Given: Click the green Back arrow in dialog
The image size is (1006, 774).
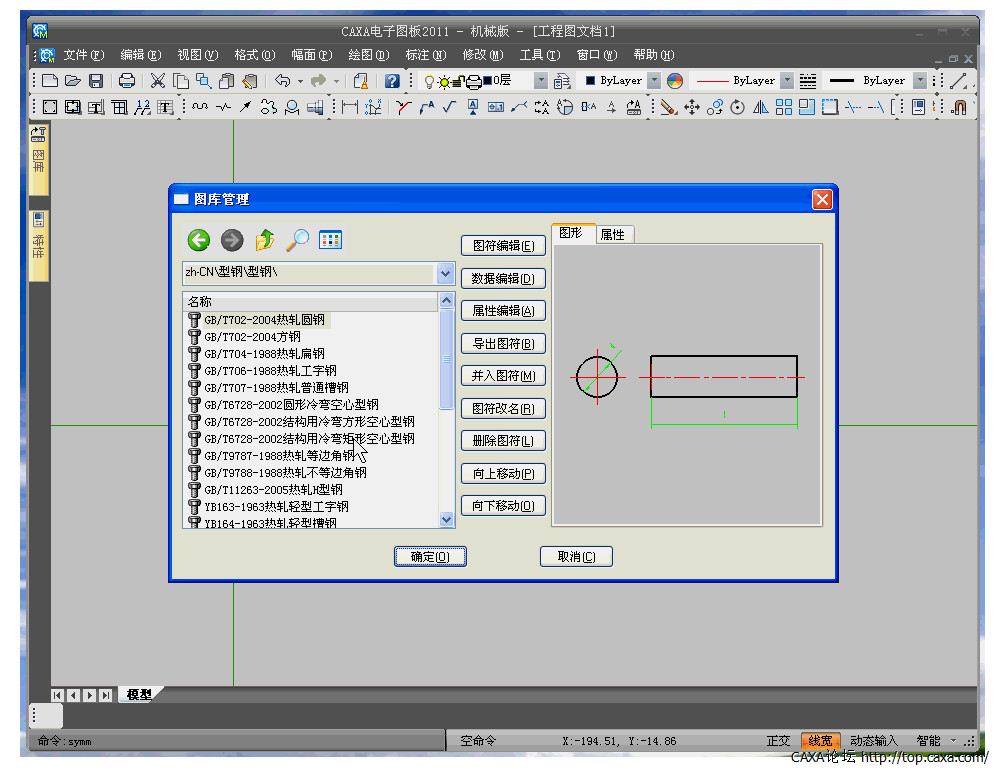Looking at the screenshot, I should click(x=199, y=241).
